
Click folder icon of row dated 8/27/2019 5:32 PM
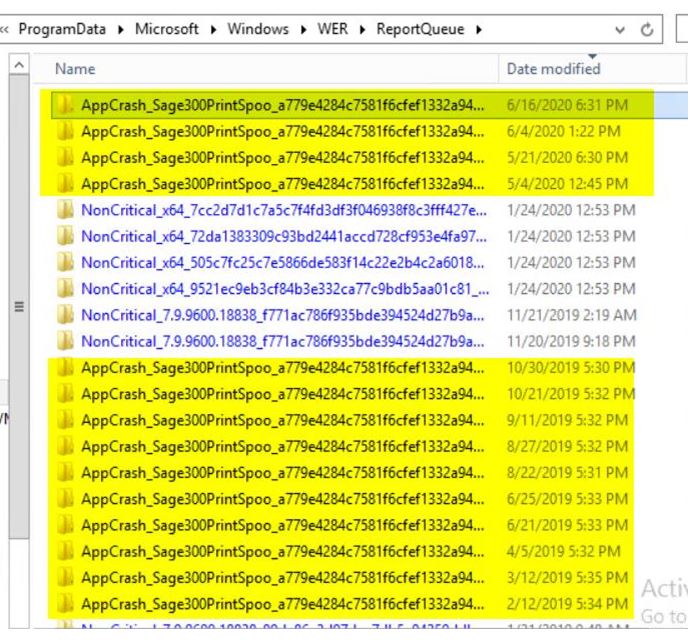[66, 446]
